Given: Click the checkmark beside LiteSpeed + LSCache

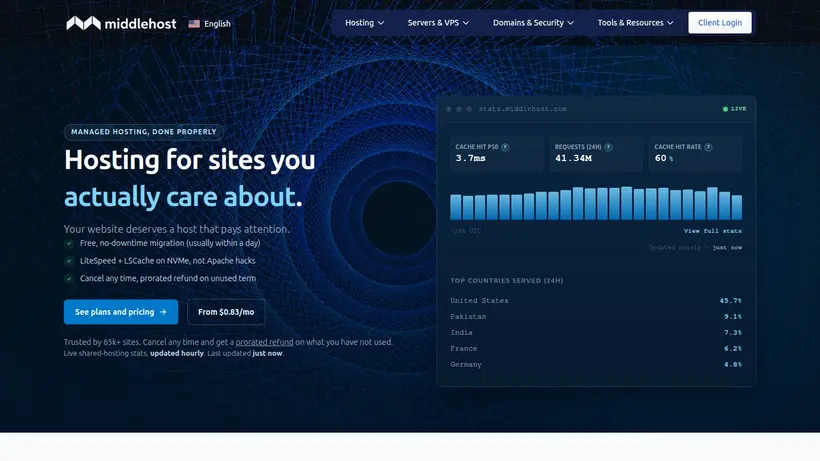Looking at the screenshot, I should pyautogui.click(x=69, y=261).
